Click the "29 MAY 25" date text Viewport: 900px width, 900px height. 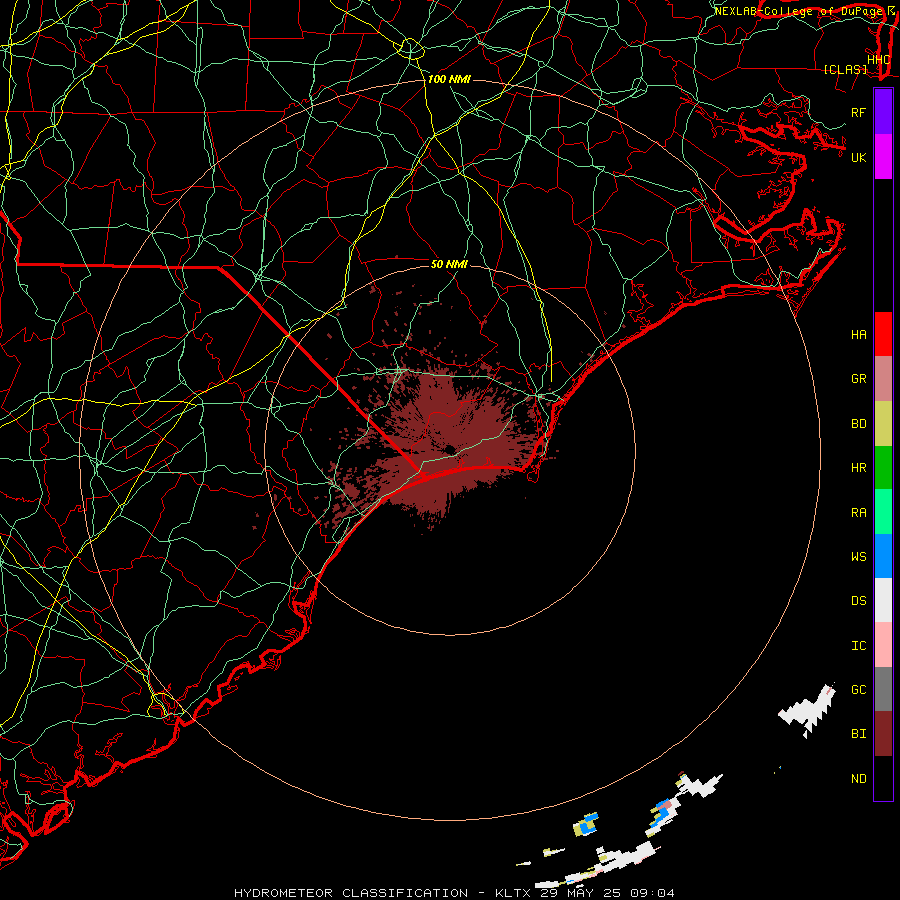point(580,893)
